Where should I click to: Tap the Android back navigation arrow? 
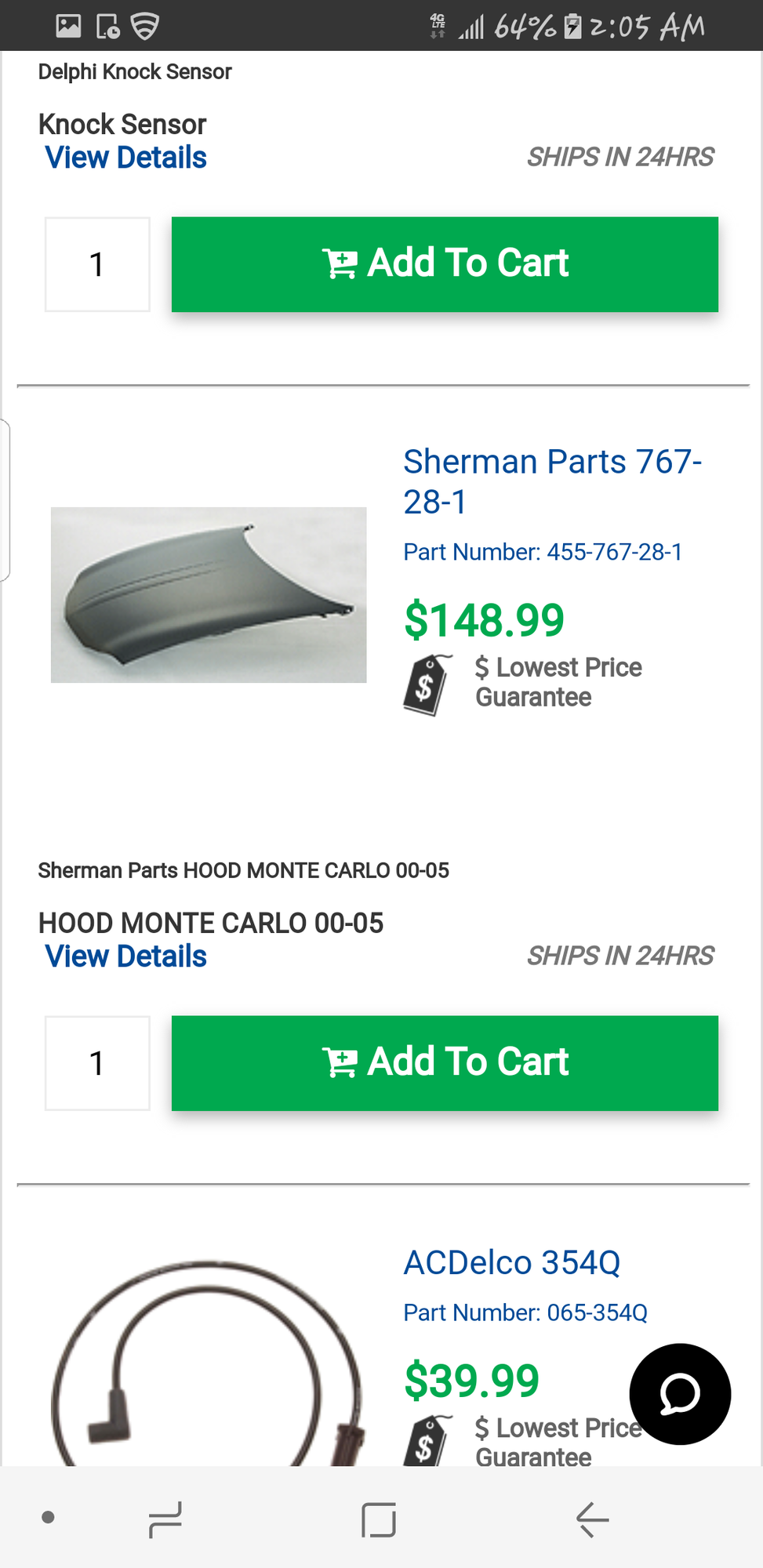[592, 1519]
